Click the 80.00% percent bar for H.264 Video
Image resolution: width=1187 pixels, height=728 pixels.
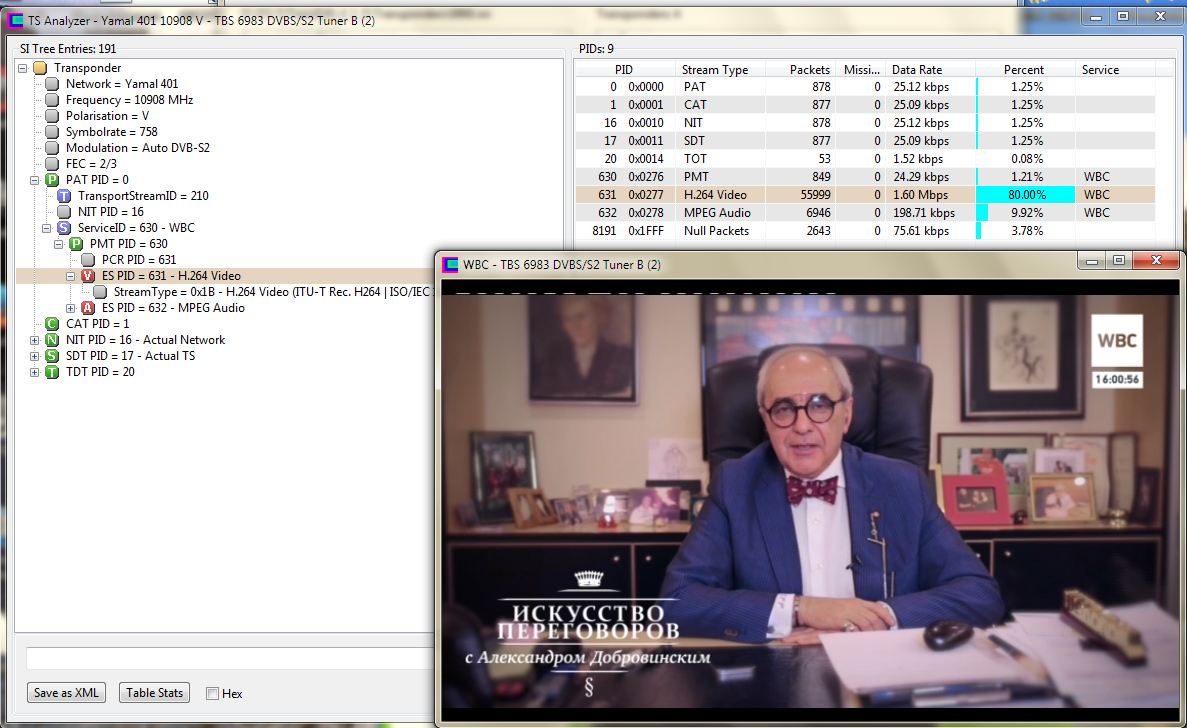(x=1026, y=194)
